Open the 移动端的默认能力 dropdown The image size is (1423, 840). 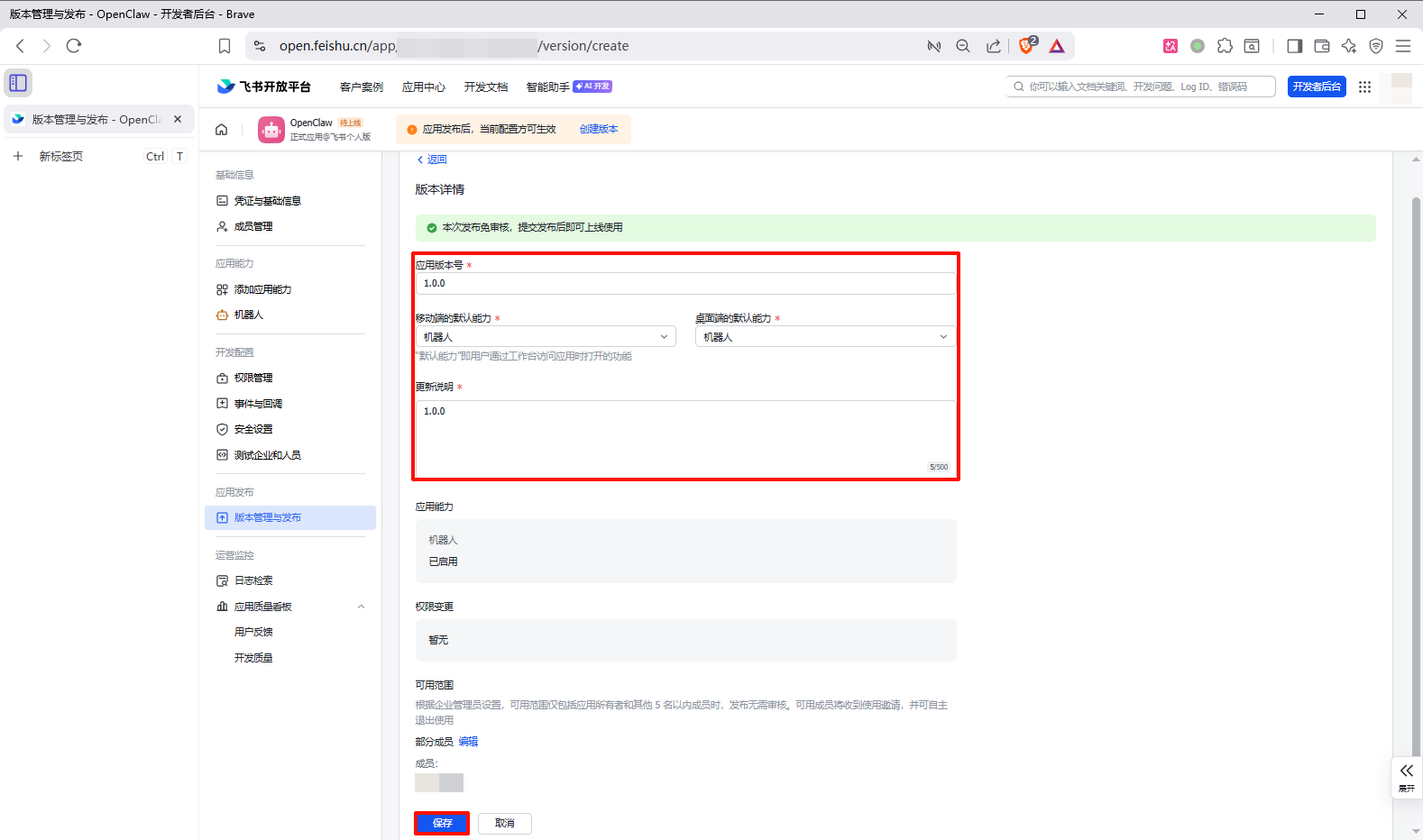(x=545, y=336)
